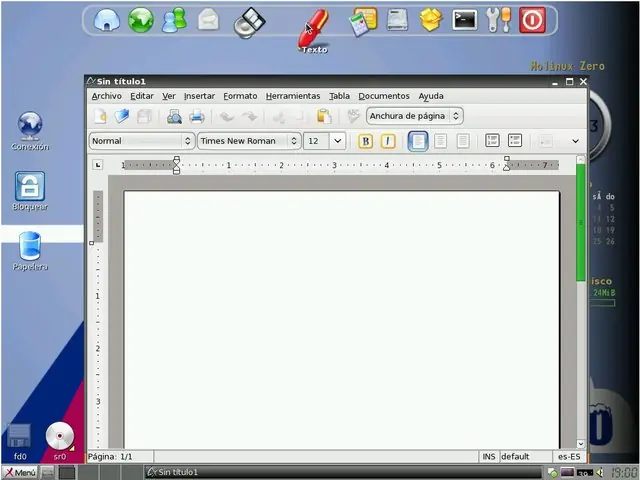Open the Formato menu
The image size is (640, 480).
click(240, 96)
